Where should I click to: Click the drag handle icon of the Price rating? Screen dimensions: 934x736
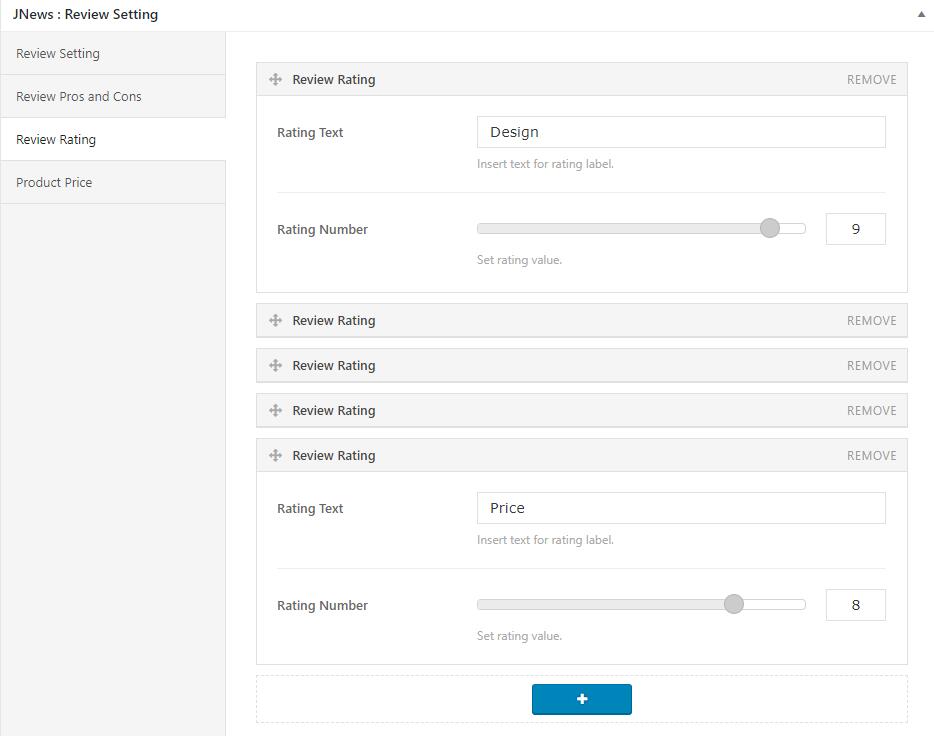tap(275, 456)
